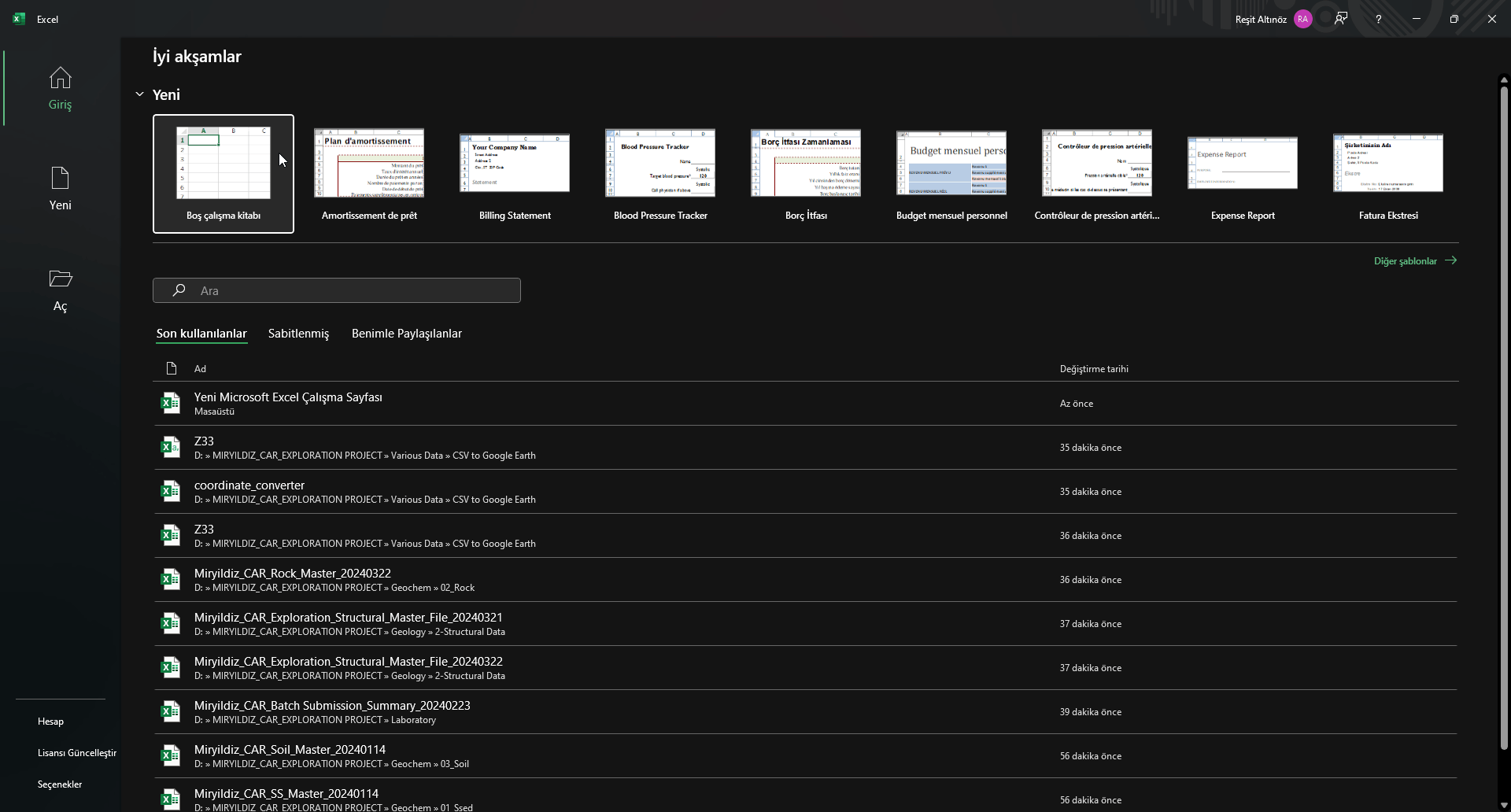Open the Yeni page in the sidebar
1511x812 pixels.
click(60, 189)
